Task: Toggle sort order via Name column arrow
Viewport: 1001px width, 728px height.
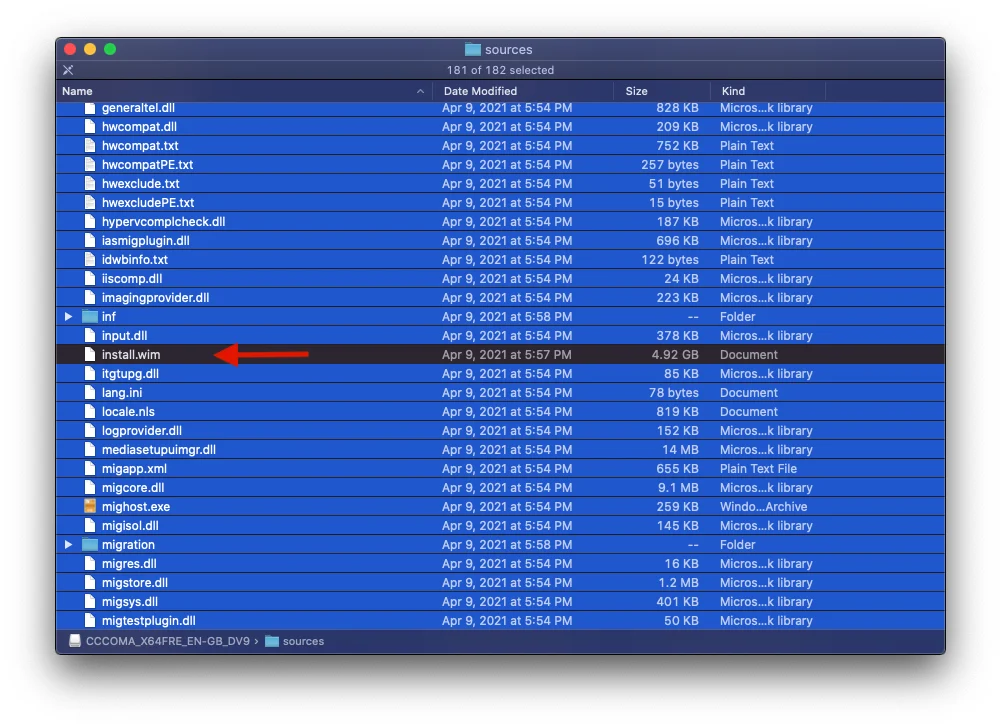Action: coord(420,91)
